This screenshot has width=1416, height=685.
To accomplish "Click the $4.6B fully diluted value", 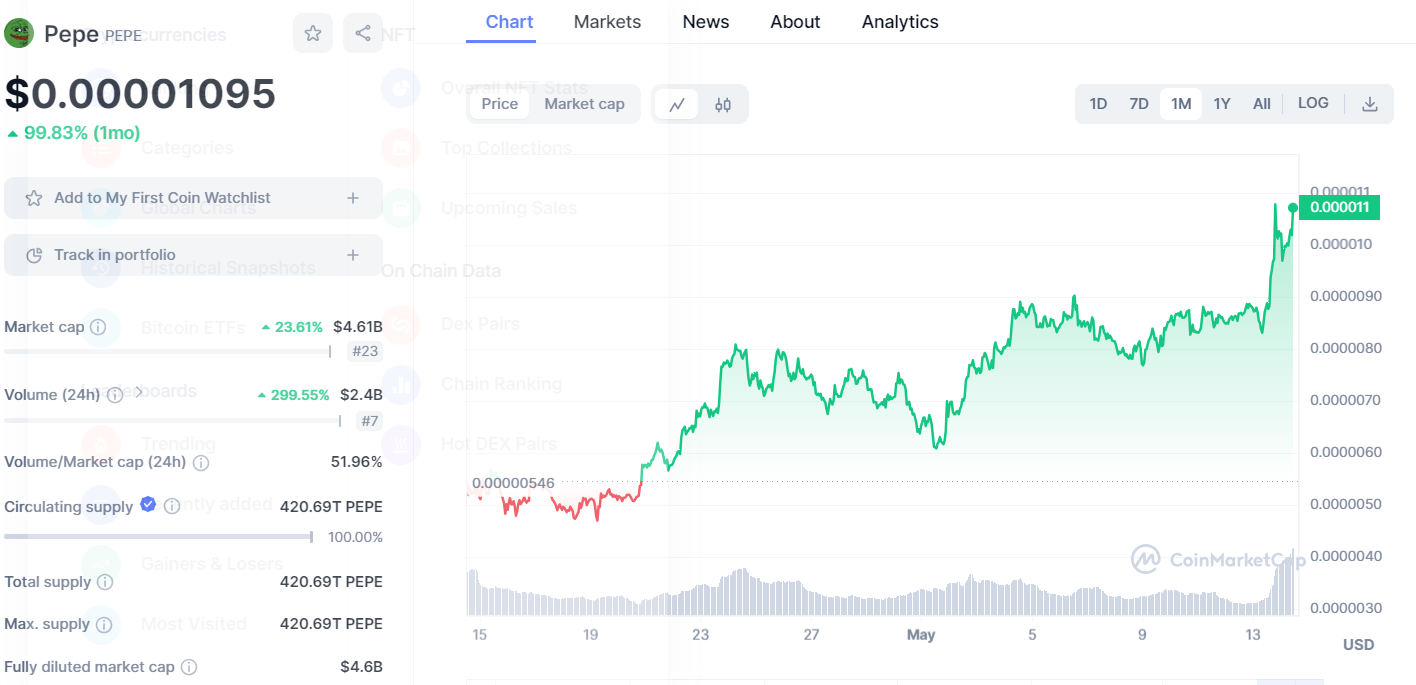I will (361, 667).
